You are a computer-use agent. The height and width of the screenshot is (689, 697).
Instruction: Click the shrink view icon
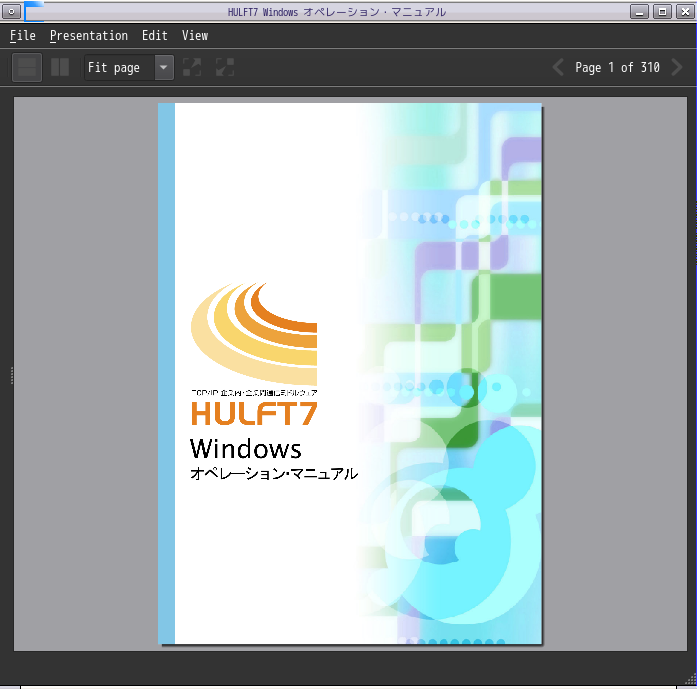[225, 68]
